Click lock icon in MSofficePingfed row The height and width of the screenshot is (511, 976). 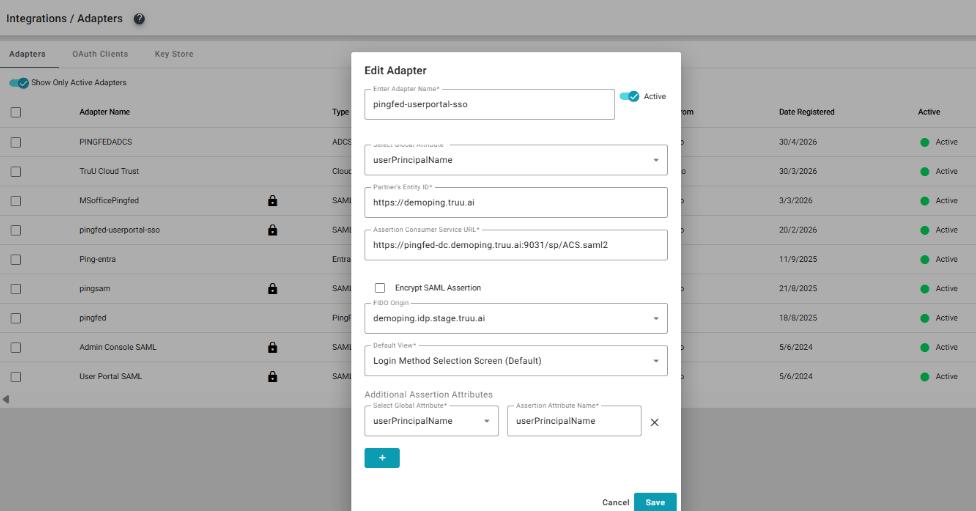coord(273,200)
